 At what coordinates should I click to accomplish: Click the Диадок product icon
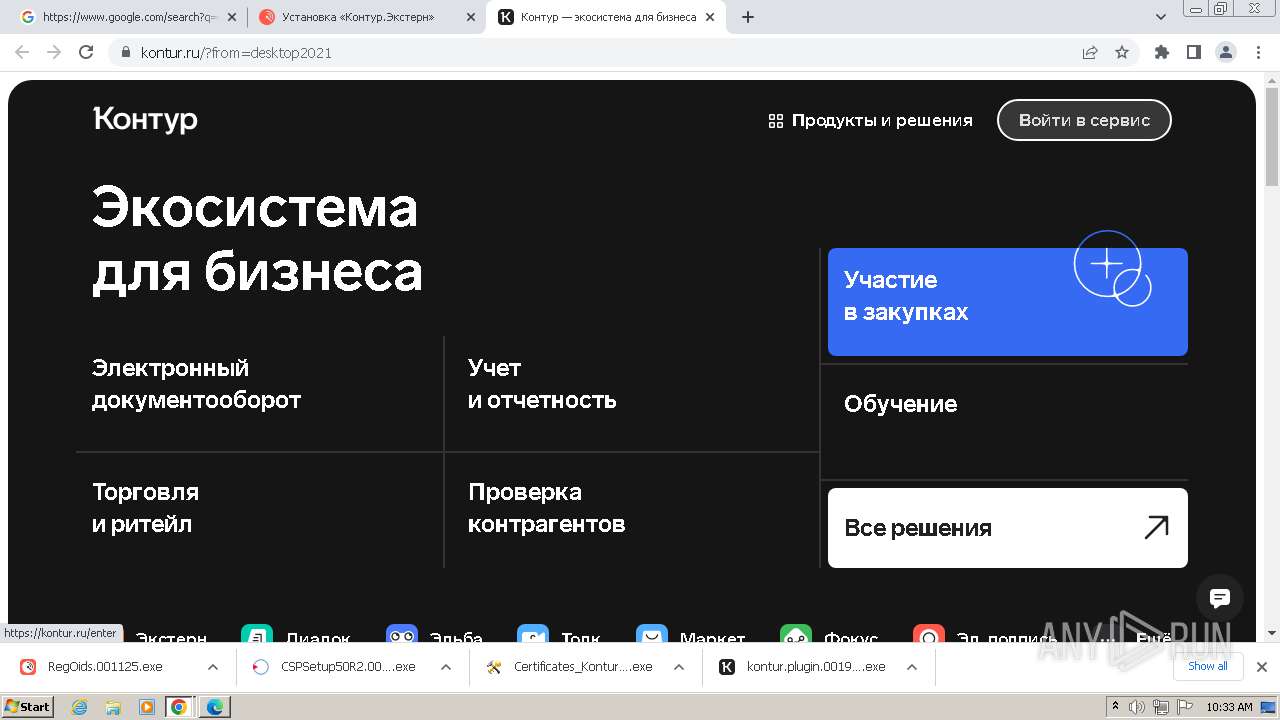pyautogui.click(x=257, y=636)
